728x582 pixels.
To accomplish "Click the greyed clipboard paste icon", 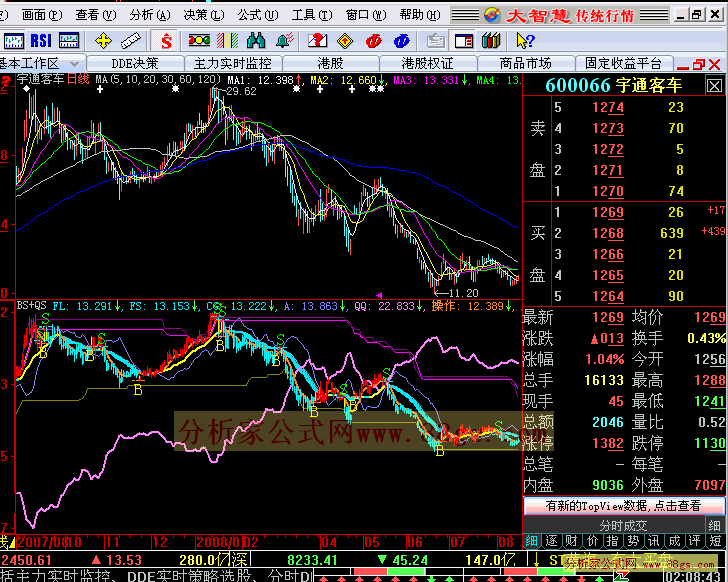I will coord(436,41).
